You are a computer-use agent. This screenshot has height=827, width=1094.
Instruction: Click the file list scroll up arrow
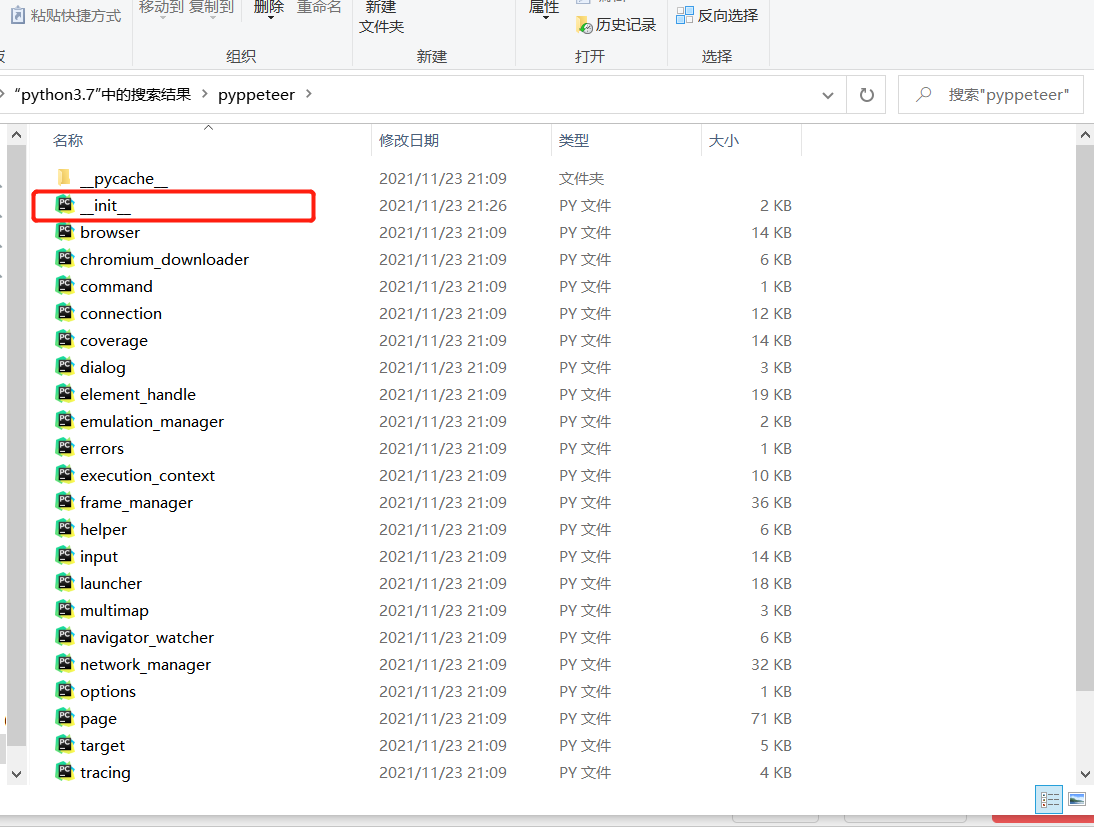1085,135
